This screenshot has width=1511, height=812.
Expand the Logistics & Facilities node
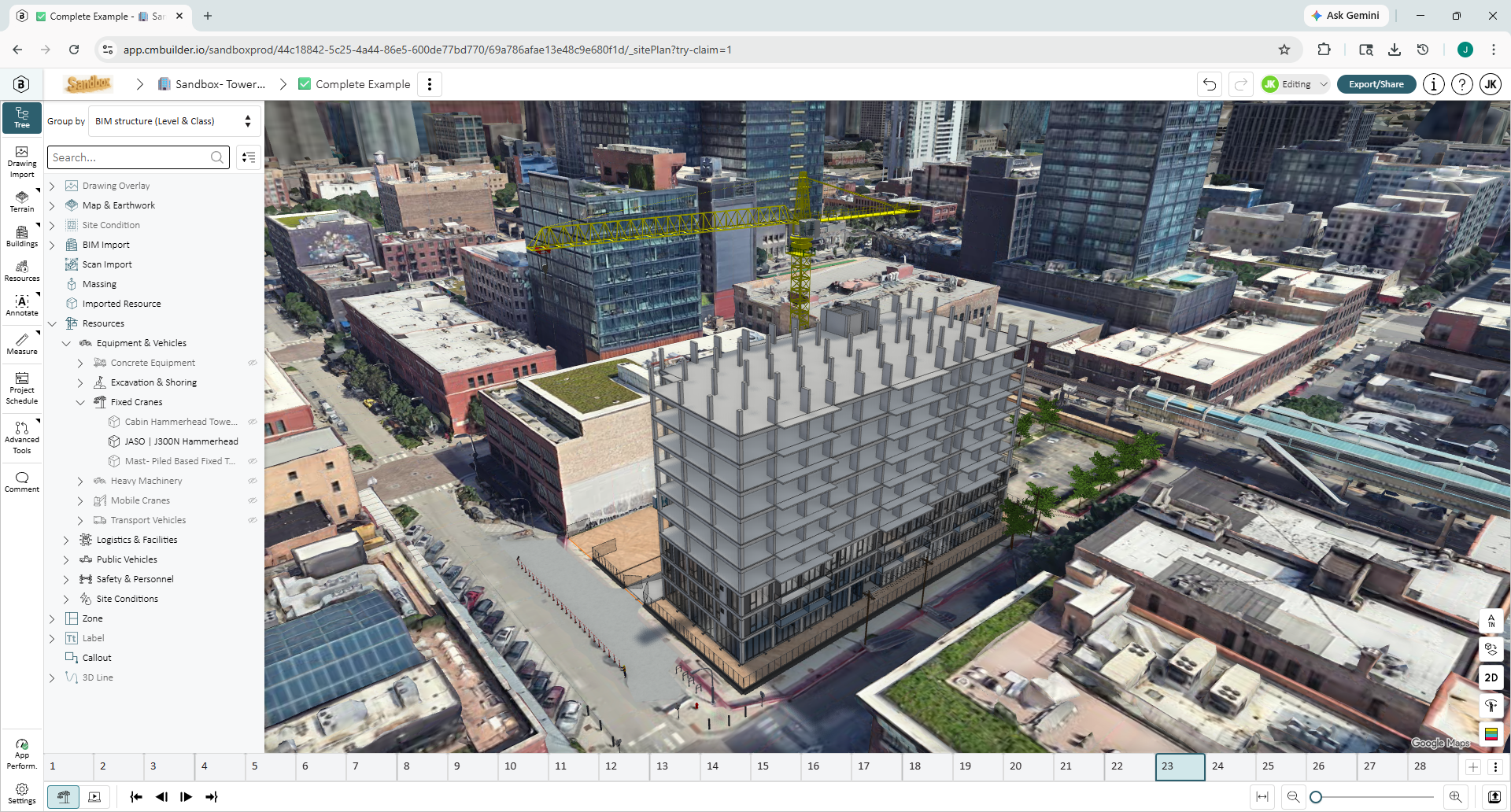[66, 540]
